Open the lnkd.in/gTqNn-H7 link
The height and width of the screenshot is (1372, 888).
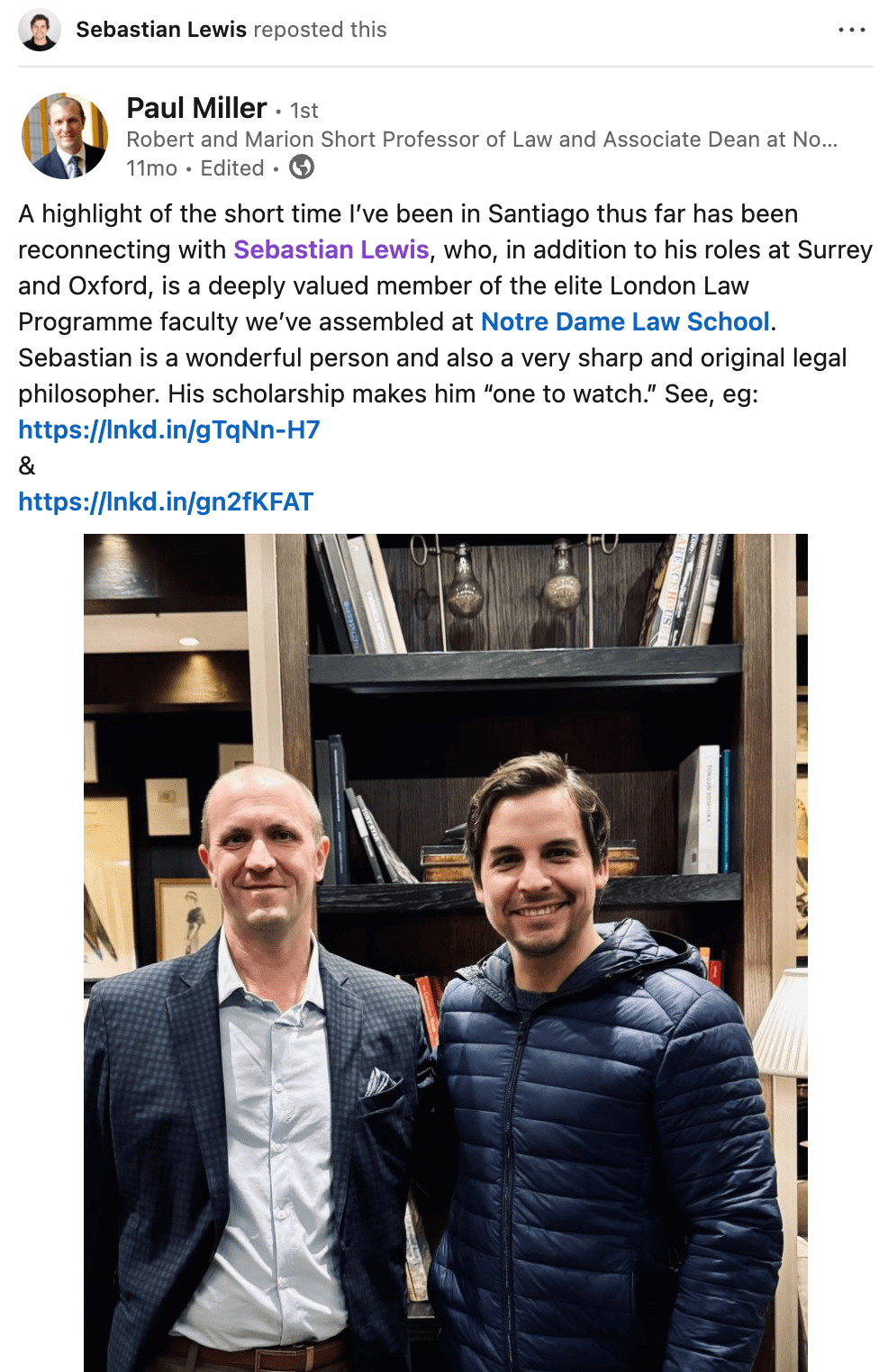[x=169, y=429]
